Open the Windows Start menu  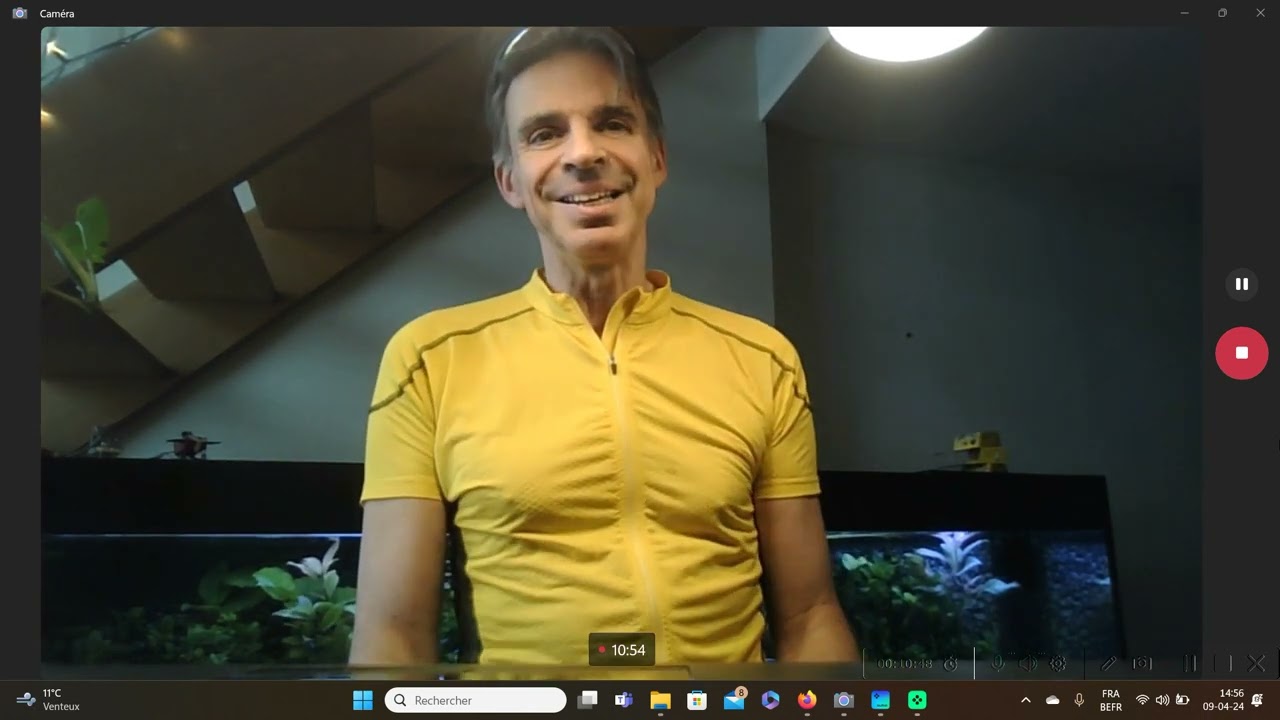click(x=363, y=700)
